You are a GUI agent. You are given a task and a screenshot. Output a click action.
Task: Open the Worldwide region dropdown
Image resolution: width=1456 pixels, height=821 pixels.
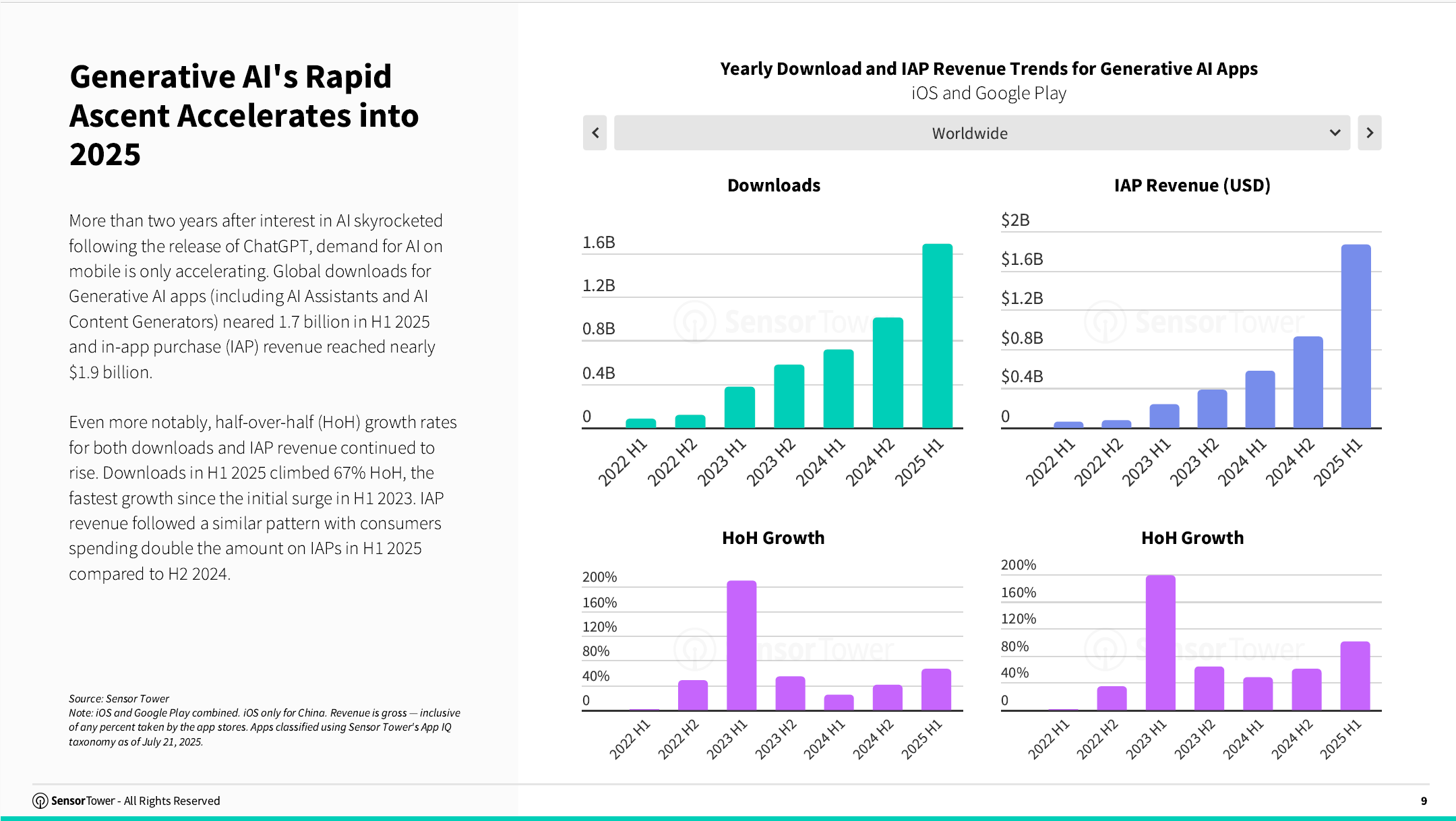(x=981, y=133)
